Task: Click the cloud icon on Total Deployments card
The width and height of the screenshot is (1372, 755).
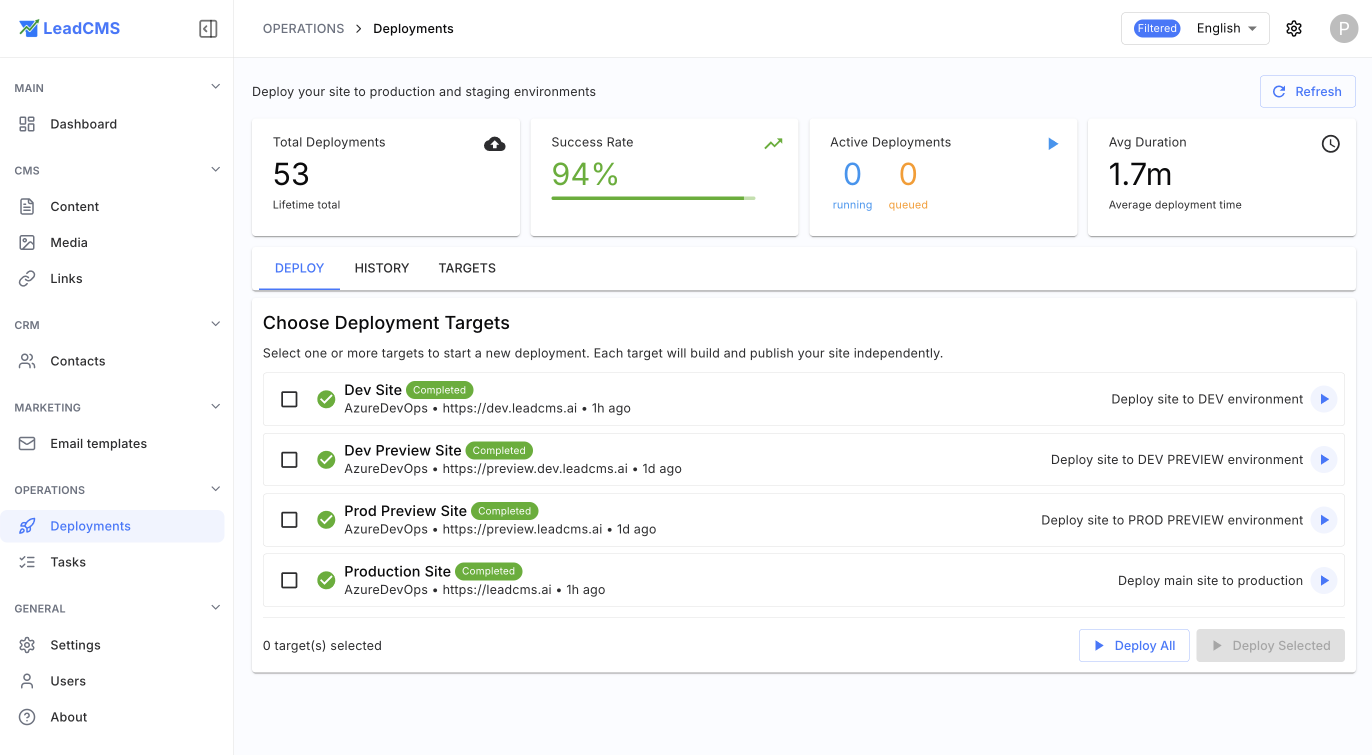Action: (495, 144)
